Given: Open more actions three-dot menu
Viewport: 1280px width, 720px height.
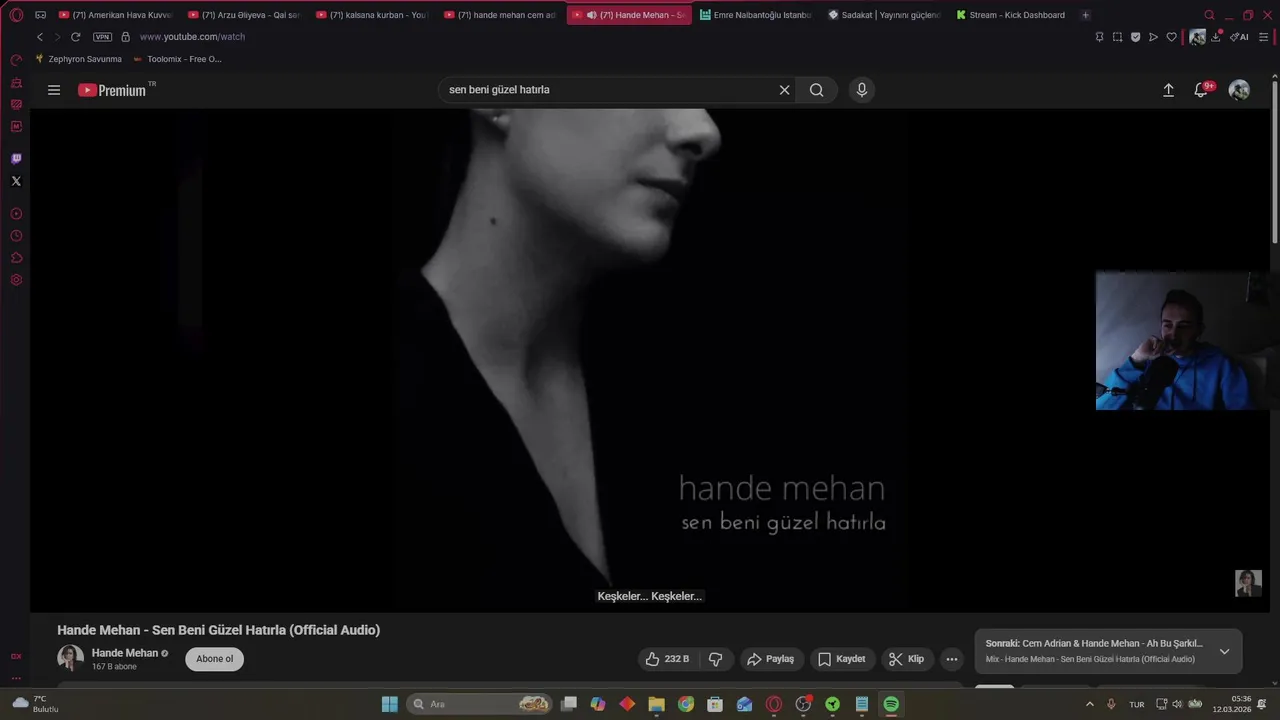Looking at the screenshot, I should (x=952, y=659).
